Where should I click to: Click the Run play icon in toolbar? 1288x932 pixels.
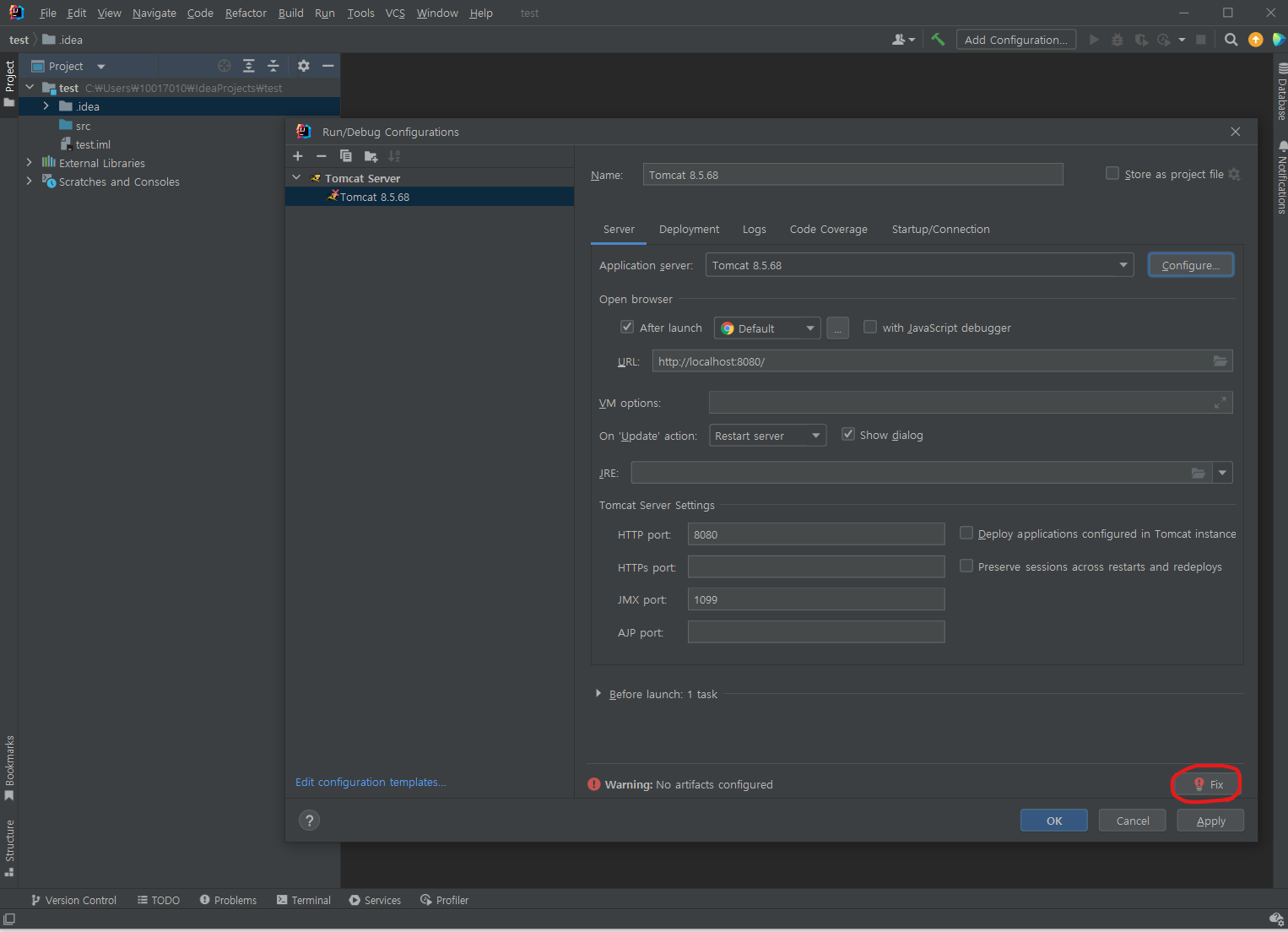tap(1095, 40)
